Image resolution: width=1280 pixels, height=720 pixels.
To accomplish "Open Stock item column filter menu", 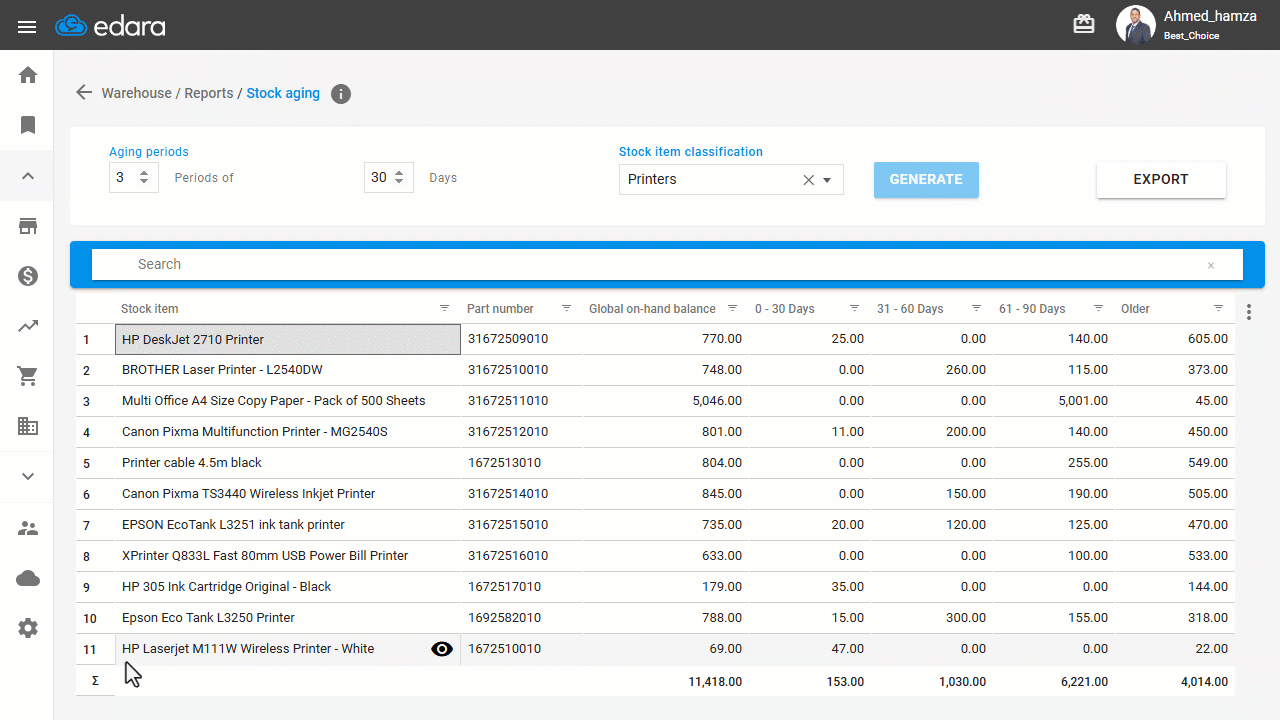I will (x=445, y=308).
